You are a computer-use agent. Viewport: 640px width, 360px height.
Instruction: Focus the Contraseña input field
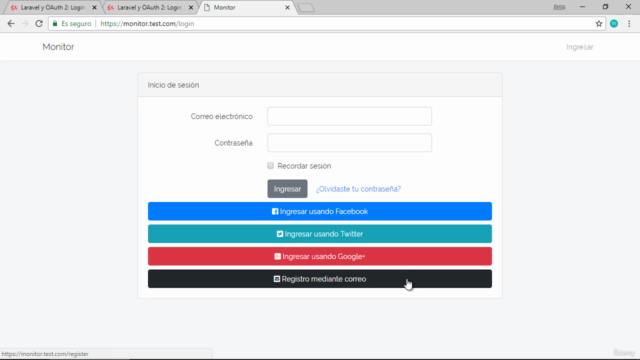point(349,143)
